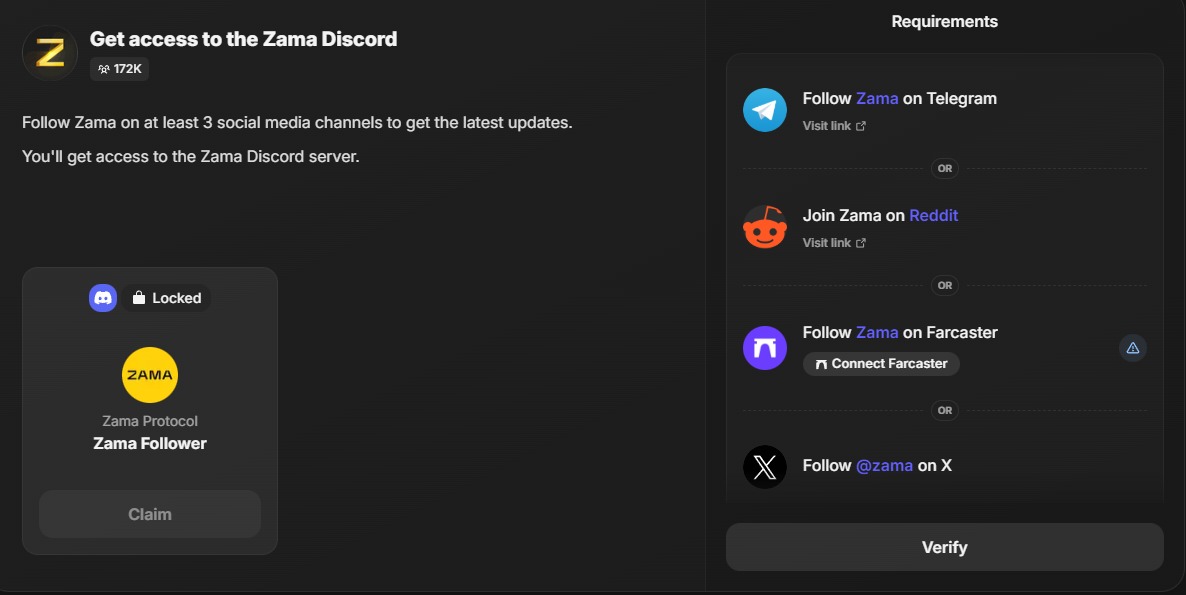Click the X logo icon

(765, 467)
